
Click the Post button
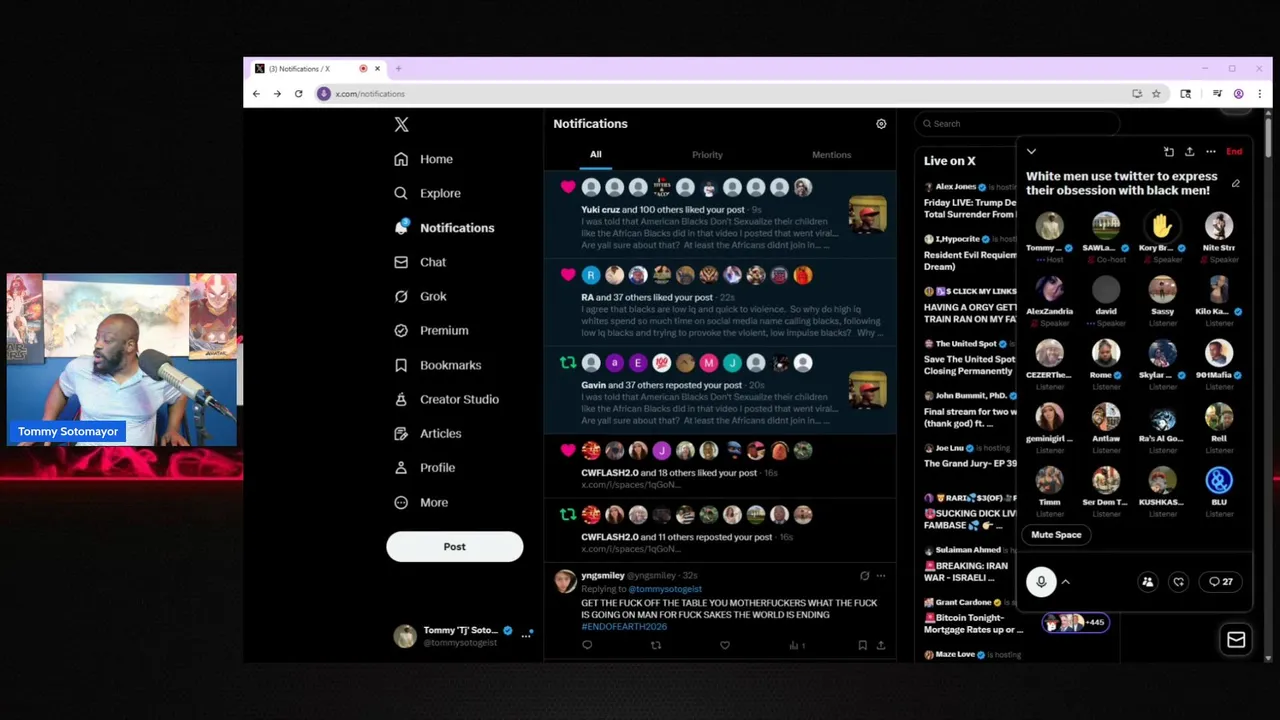[455, 547]
